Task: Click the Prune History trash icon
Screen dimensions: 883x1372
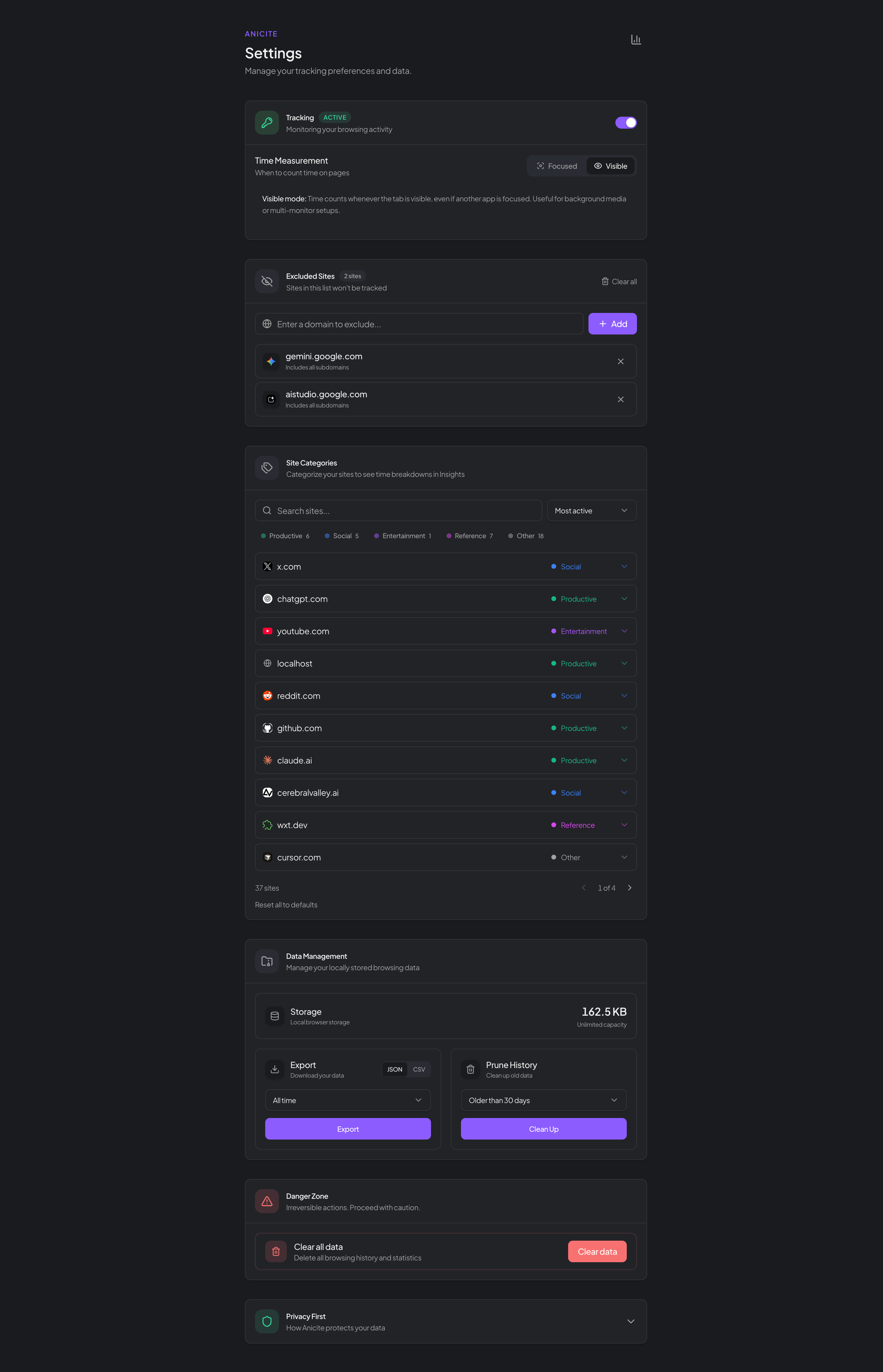Action: (x=470, y=1070)
